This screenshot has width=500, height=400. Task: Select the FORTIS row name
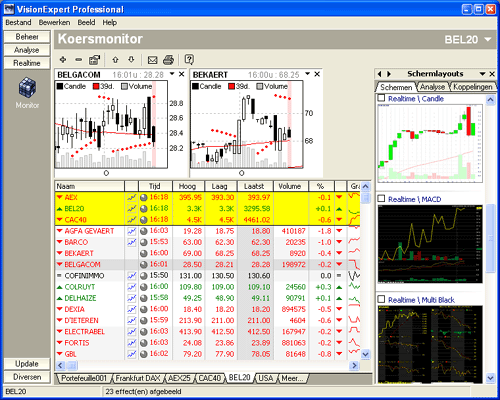pyautogui.click(x=77, y=343)
